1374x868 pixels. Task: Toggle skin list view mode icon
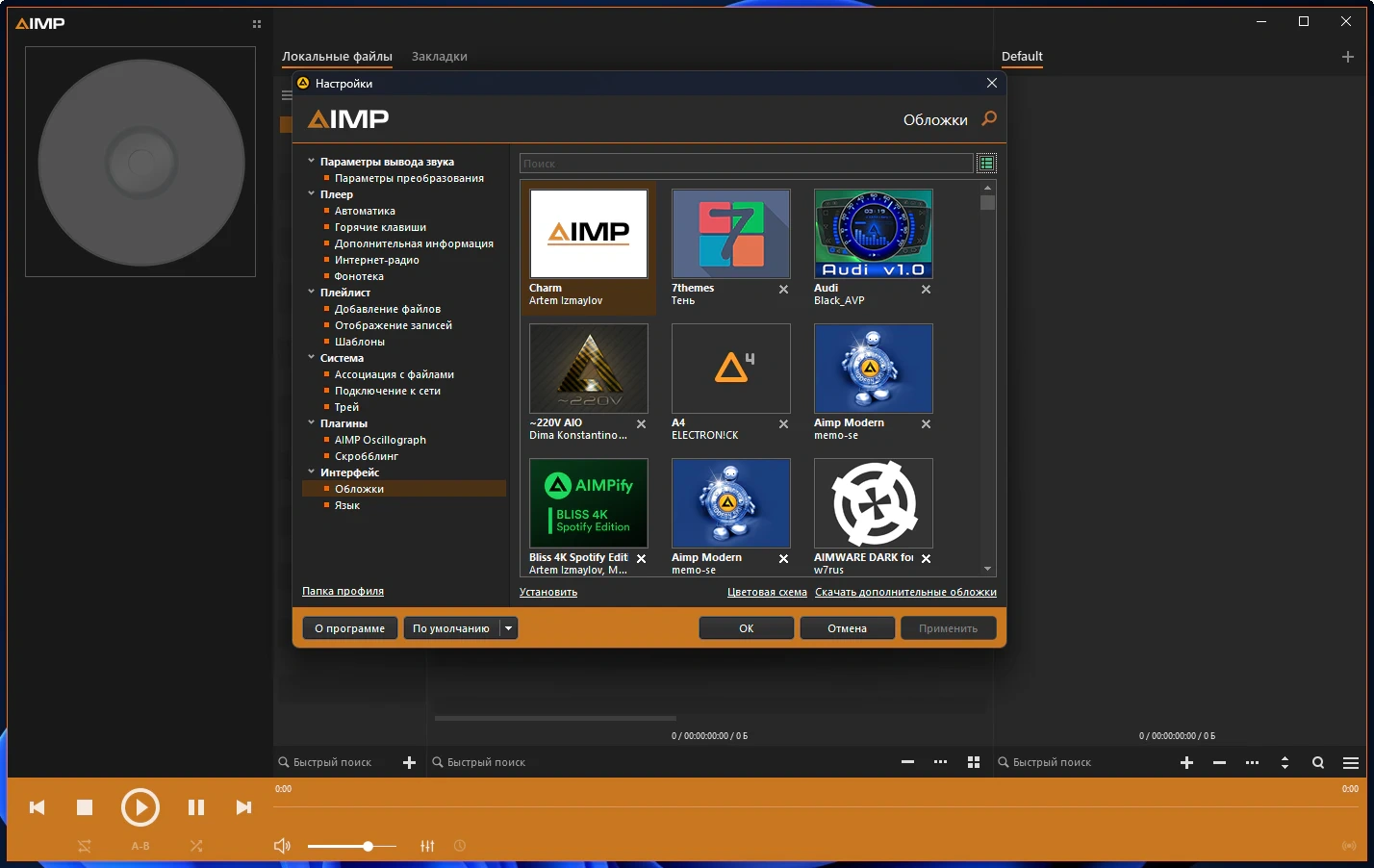[986, 163]
